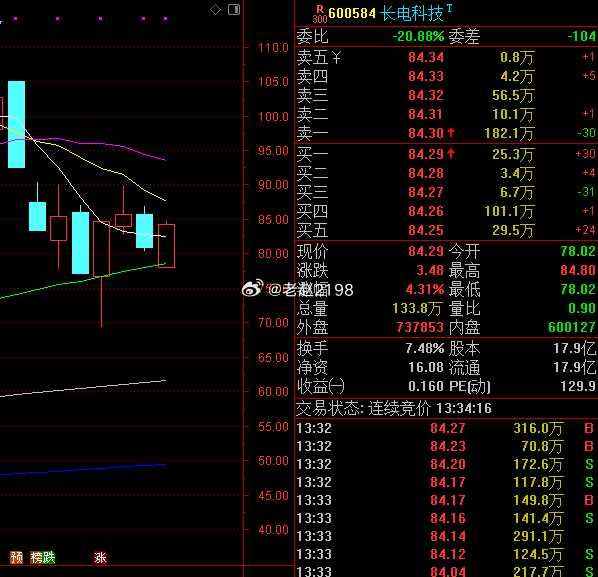Click the blue long-term average line near 50

(84, 469)
